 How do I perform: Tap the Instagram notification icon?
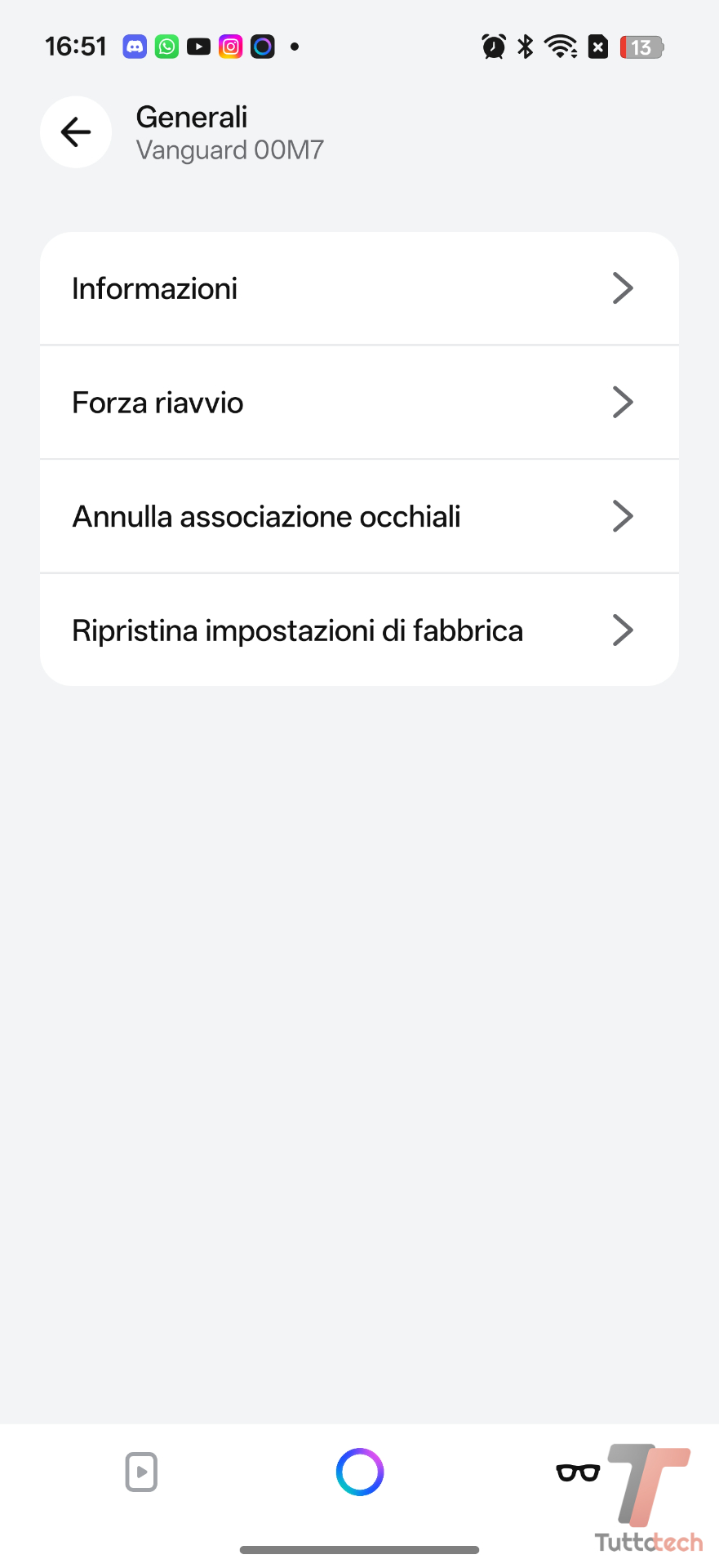pyautogui.click(x=231, y=47)
